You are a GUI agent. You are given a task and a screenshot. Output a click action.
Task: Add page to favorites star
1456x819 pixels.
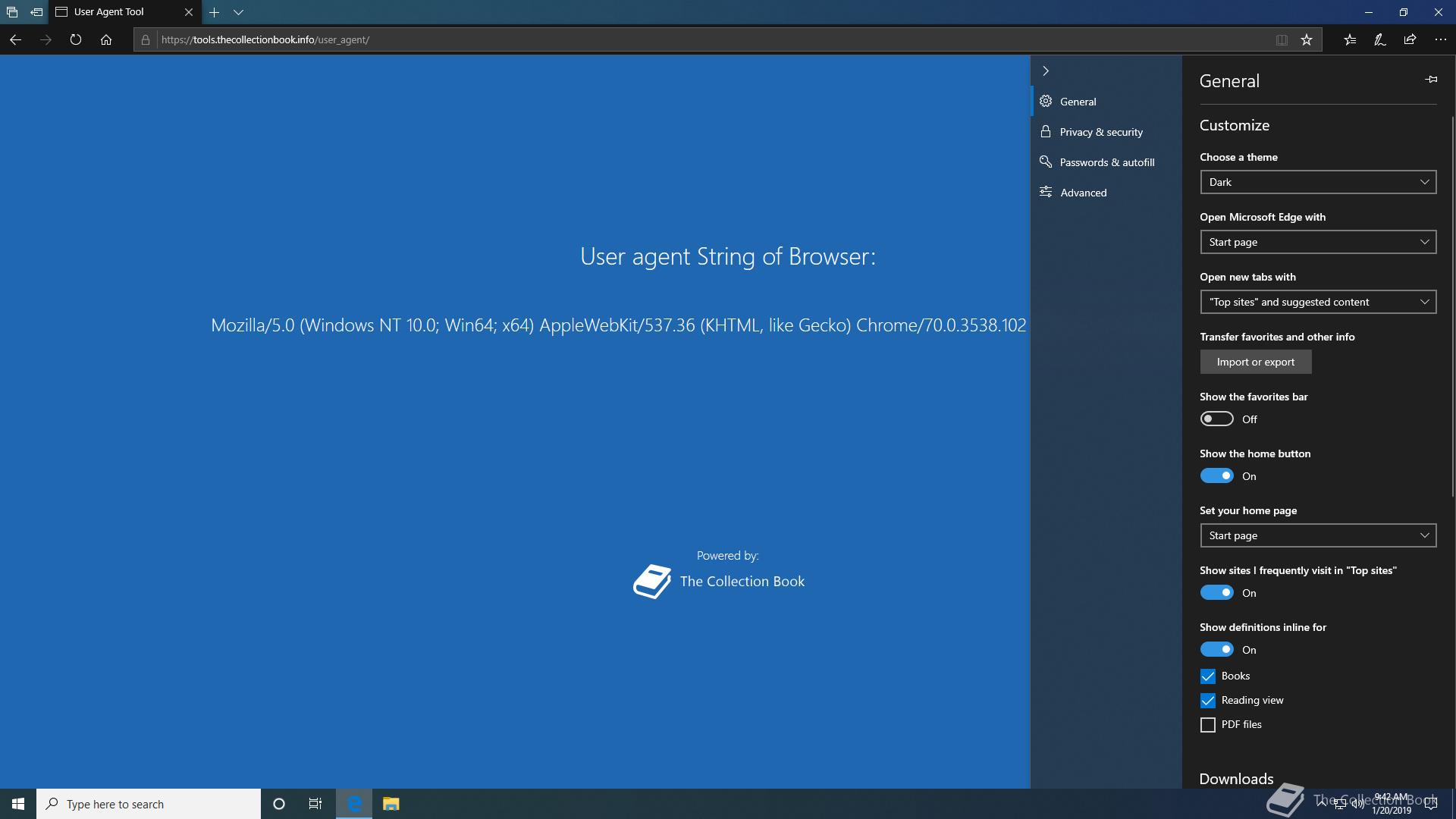coord(1307,39)
